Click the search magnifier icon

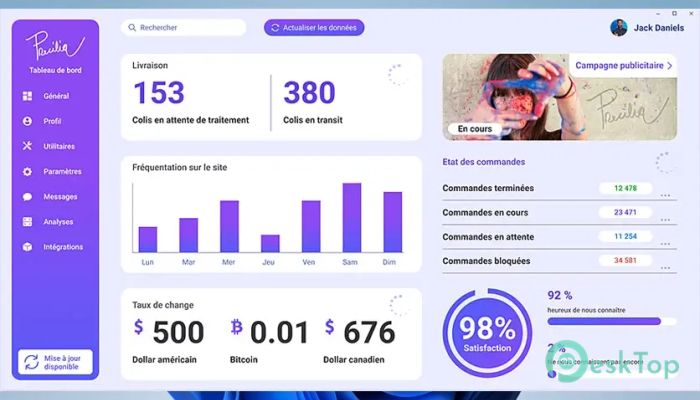[132, 28]
